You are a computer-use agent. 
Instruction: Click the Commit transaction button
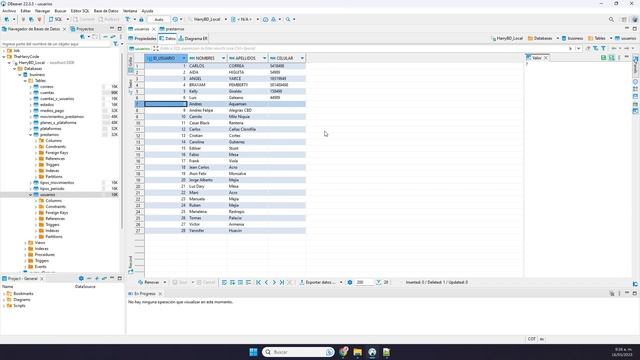[x=84, y=19]
